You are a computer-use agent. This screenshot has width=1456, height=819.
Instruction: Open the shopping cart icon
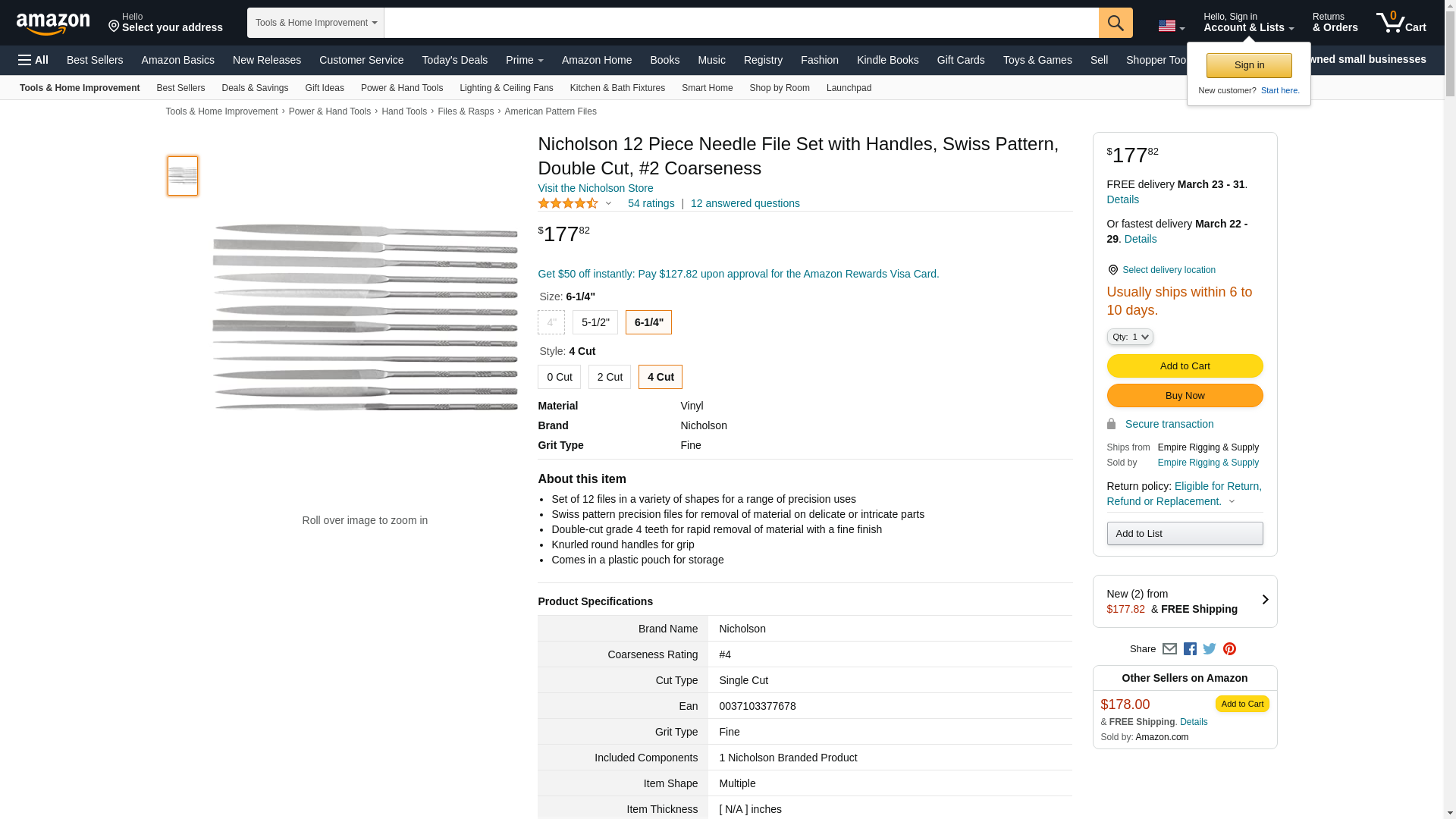pos(1401,23)
